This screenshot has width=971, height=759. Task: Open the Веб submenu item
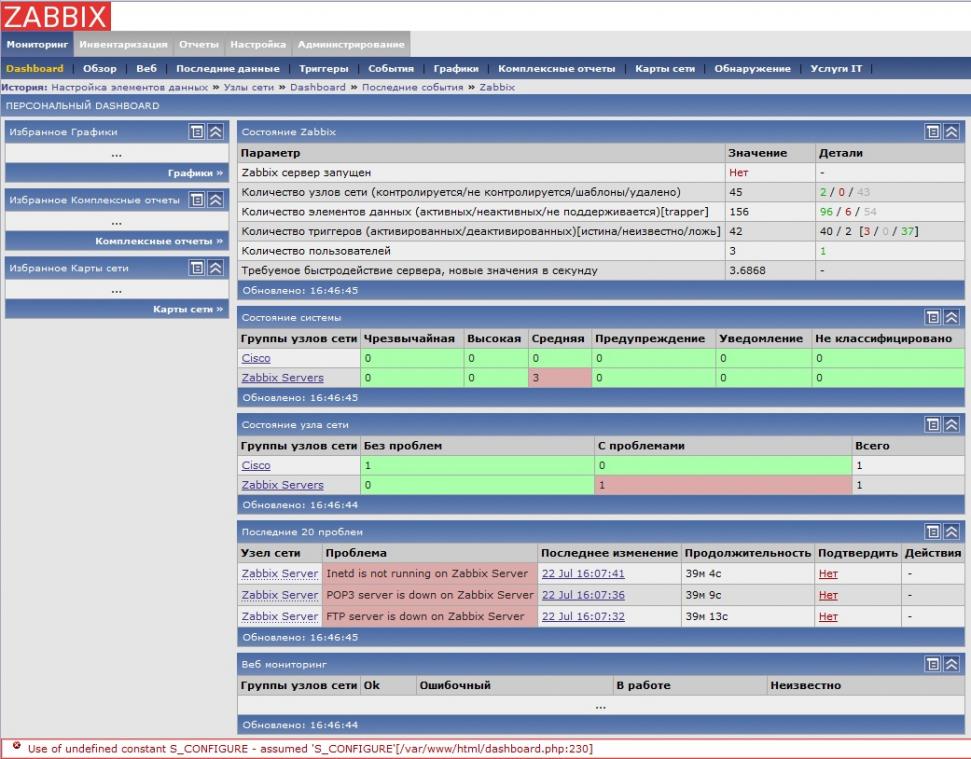pos(146,69)
